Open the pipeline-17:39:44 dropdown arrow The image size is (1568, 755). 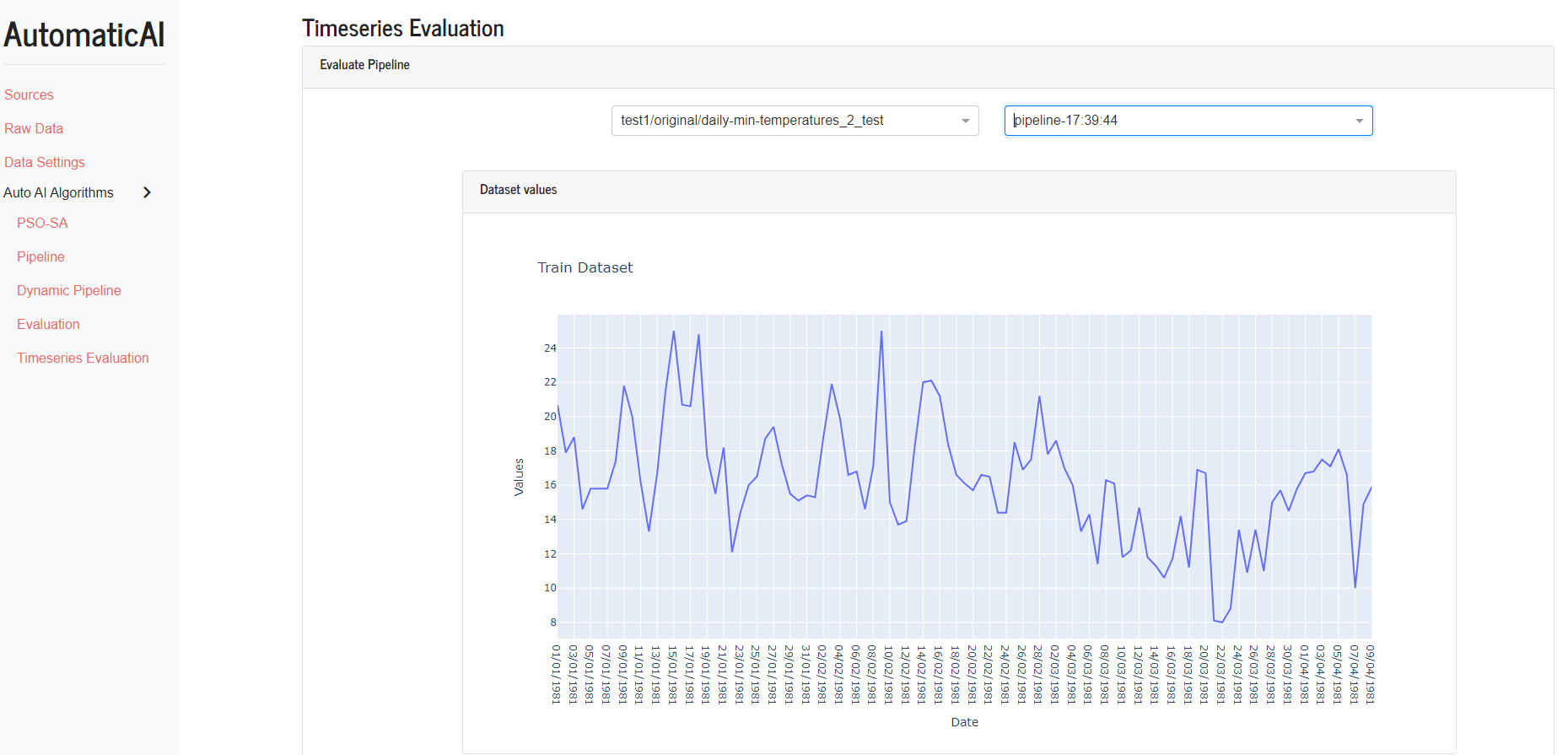[1360, 121]
